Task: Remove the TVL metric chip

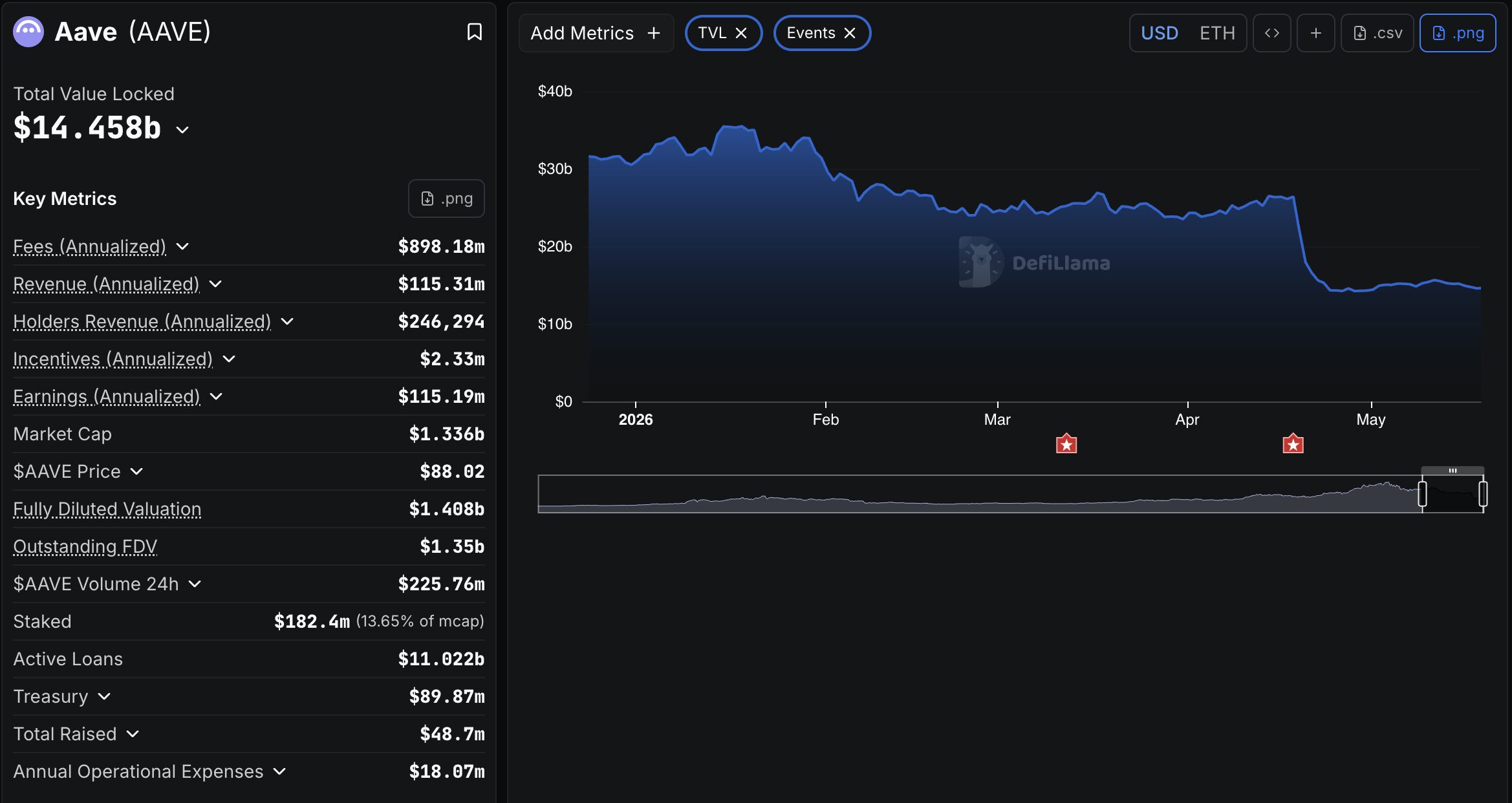Action: (741, 33)
